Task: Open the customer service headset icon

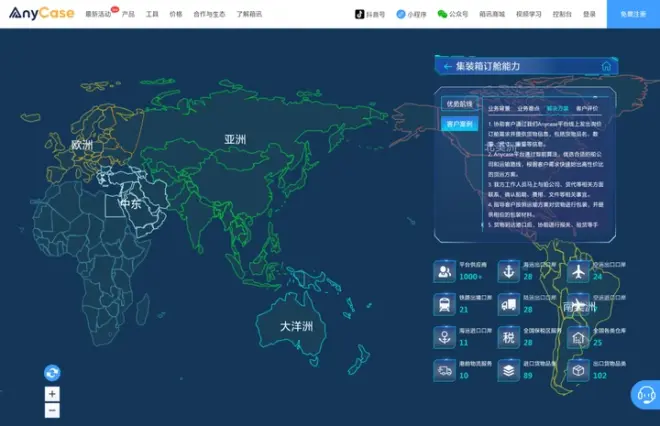Action: click(646, 395)
